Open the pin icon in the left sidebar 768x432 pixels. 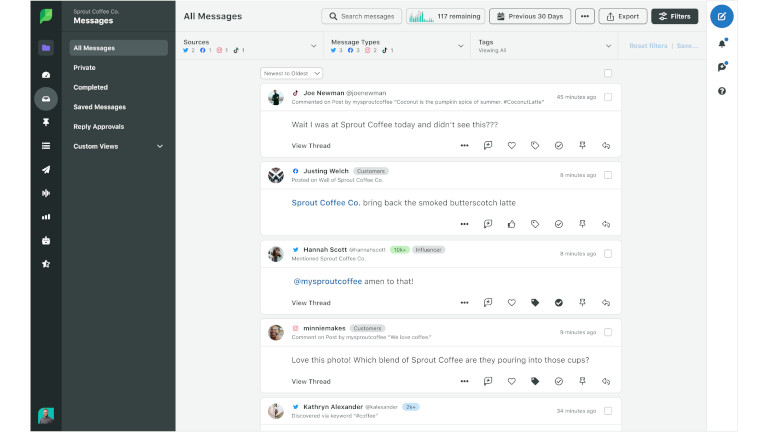pos(46,122)
